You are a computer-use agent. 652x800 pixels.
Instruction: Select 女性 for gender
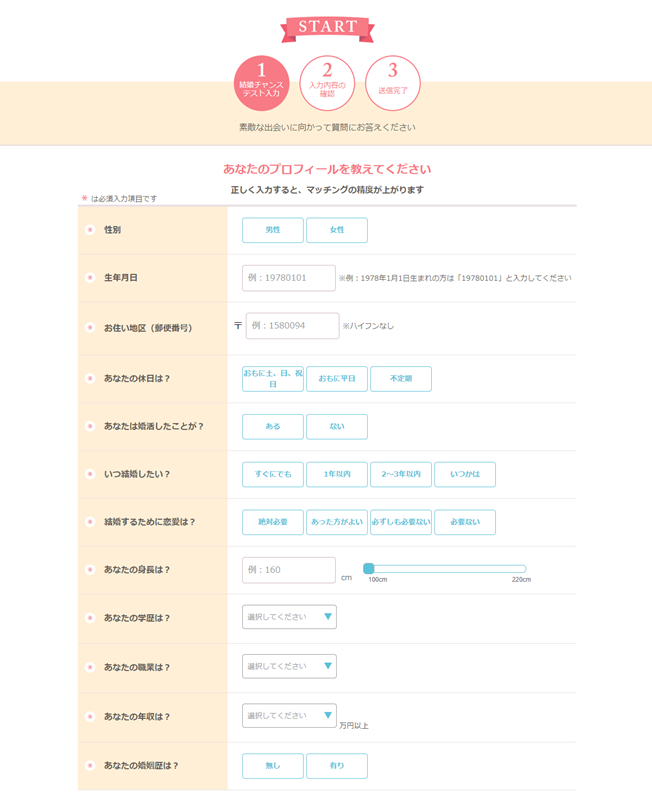click(x=337, y=230)
